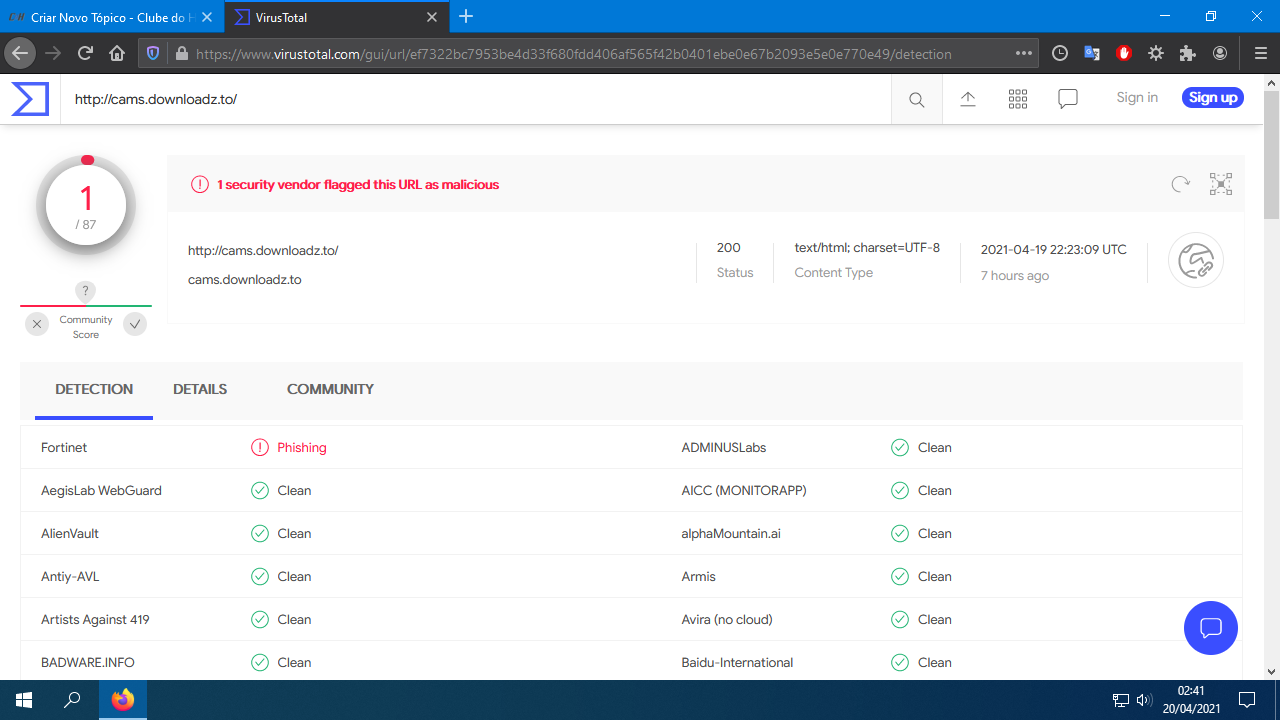The height and width of the screenshot is (720, 1280).
Task: Toggle the Firefox tracking protection shield
Action: [x=153, y=53]
